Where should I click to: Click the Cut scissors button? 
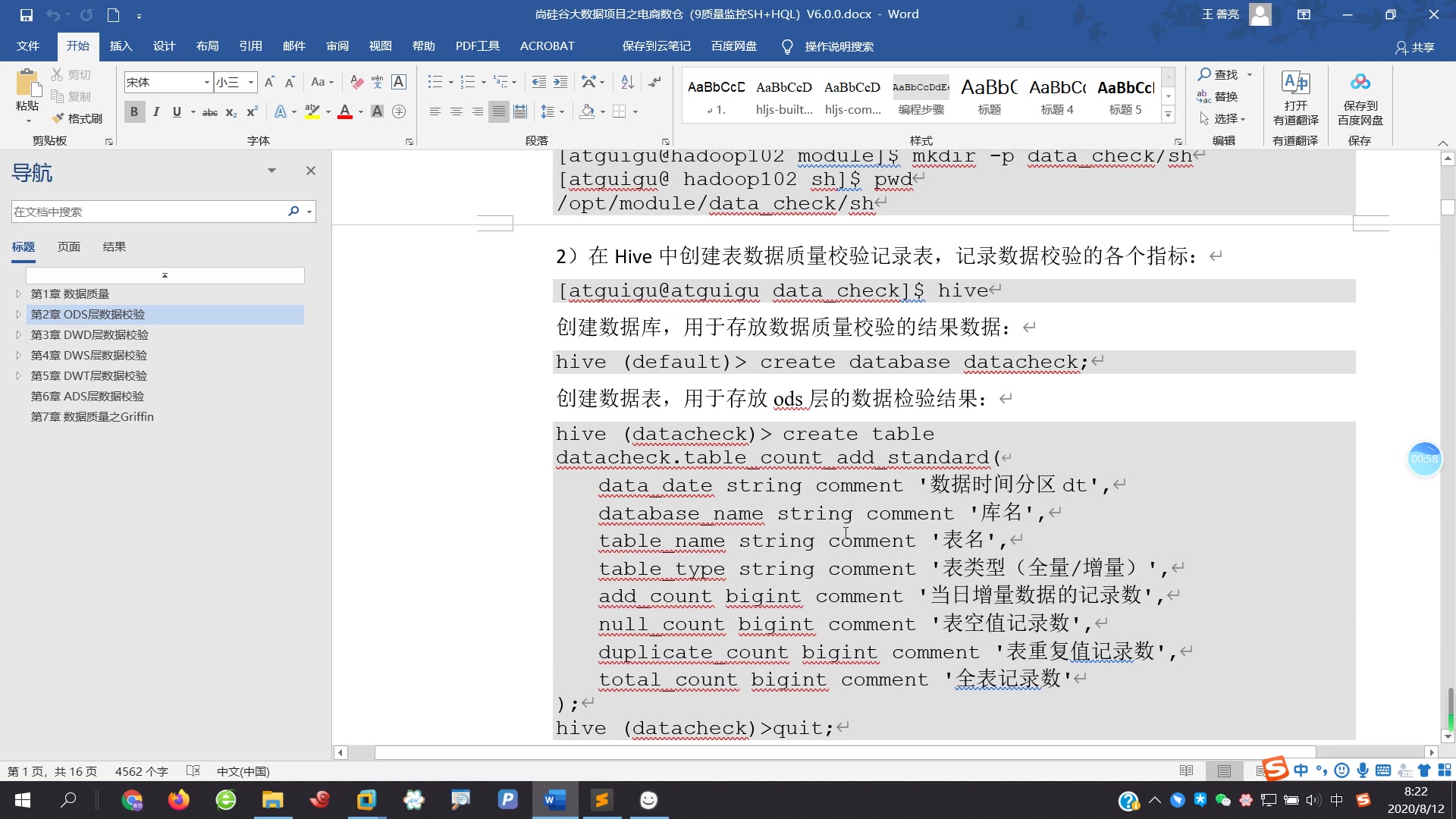pyautogui.click(x=71, y=74)
